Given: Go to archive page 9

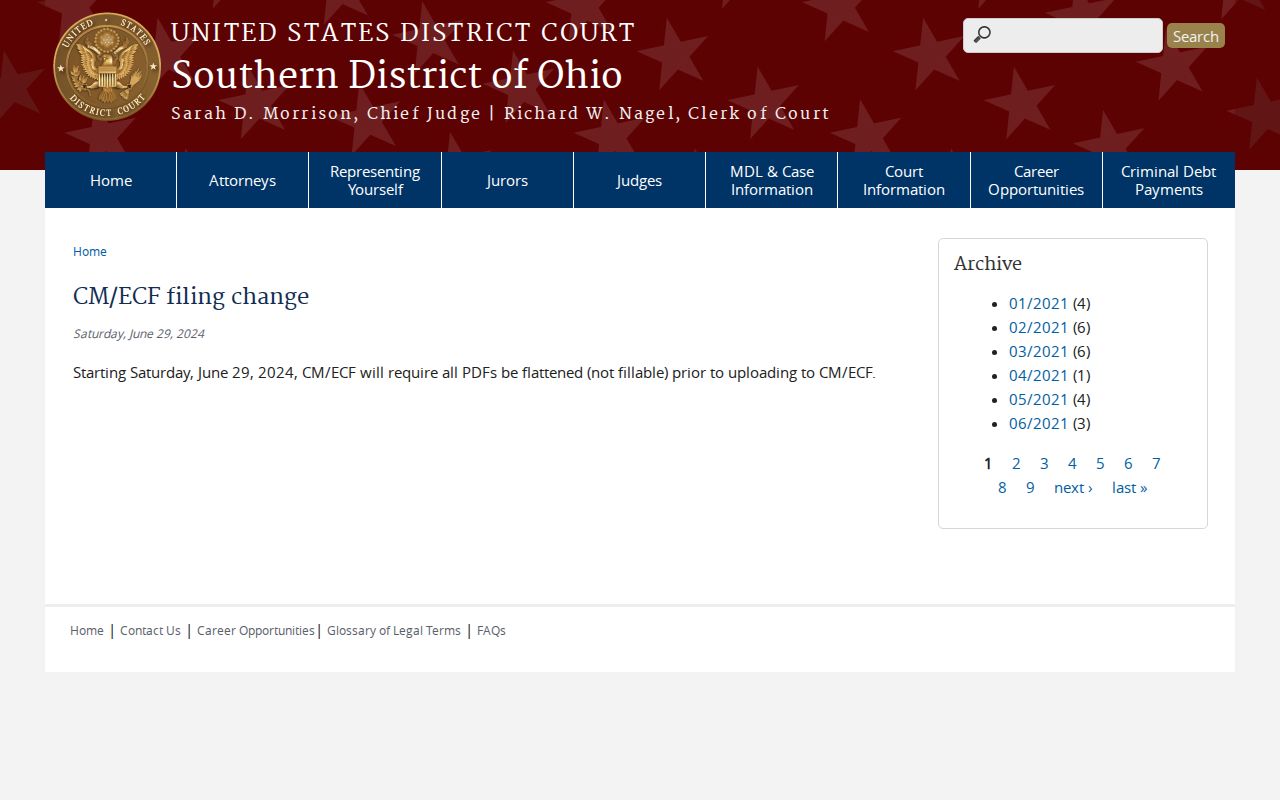Looking at the screenshot, I should click(x=1030, y=487).
